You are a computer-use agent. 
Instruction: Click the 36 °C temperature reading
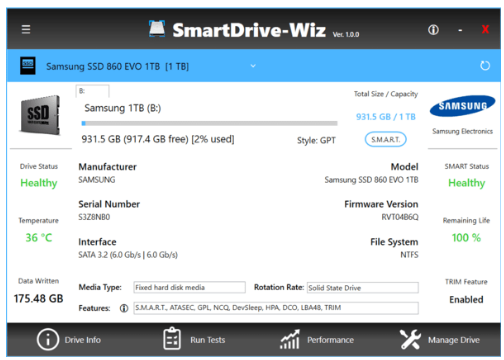[39, 238]
